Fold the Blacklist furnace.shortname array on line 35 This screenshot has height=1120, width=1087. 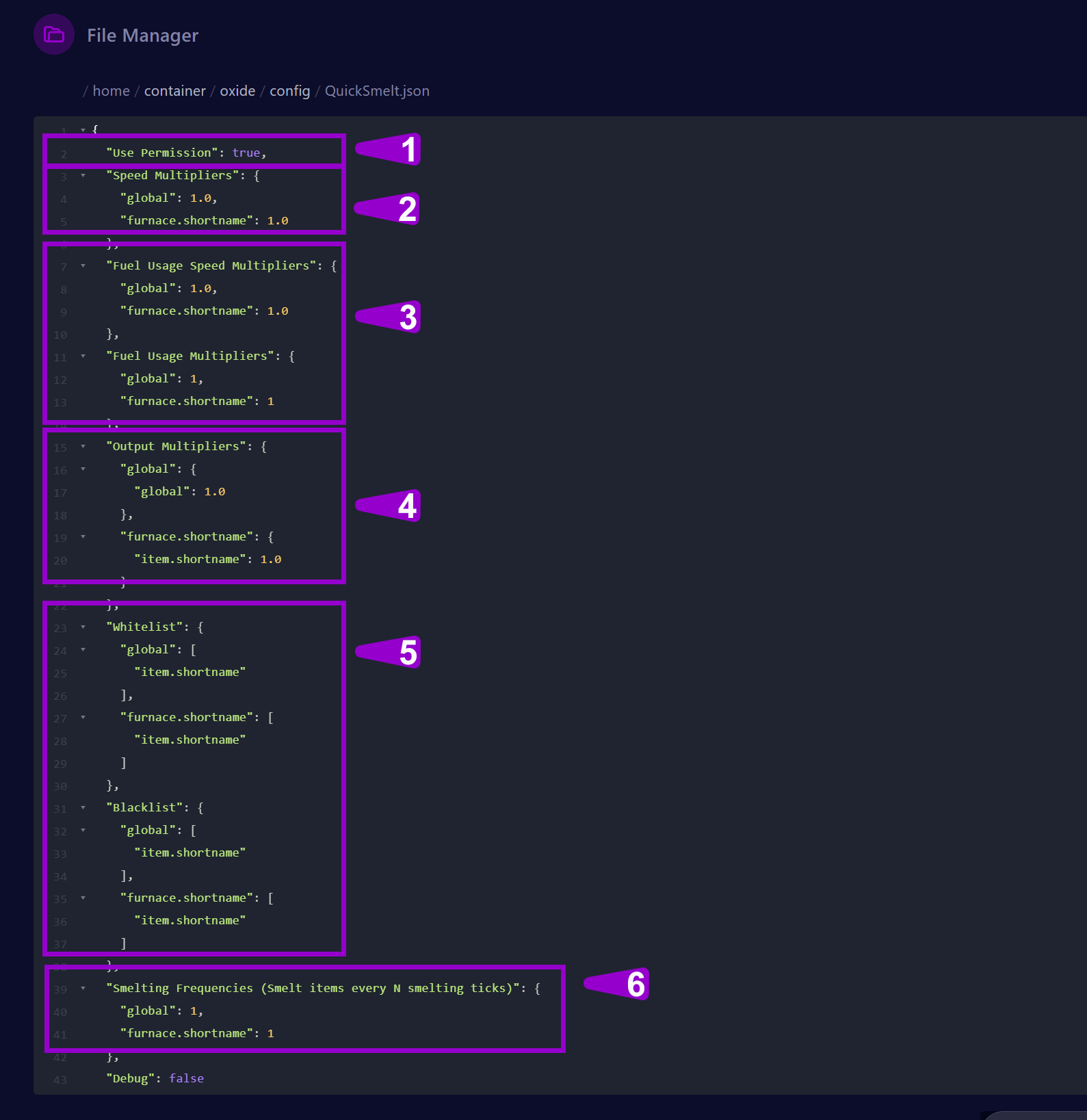pyautogui.click(x=83, y=898)
